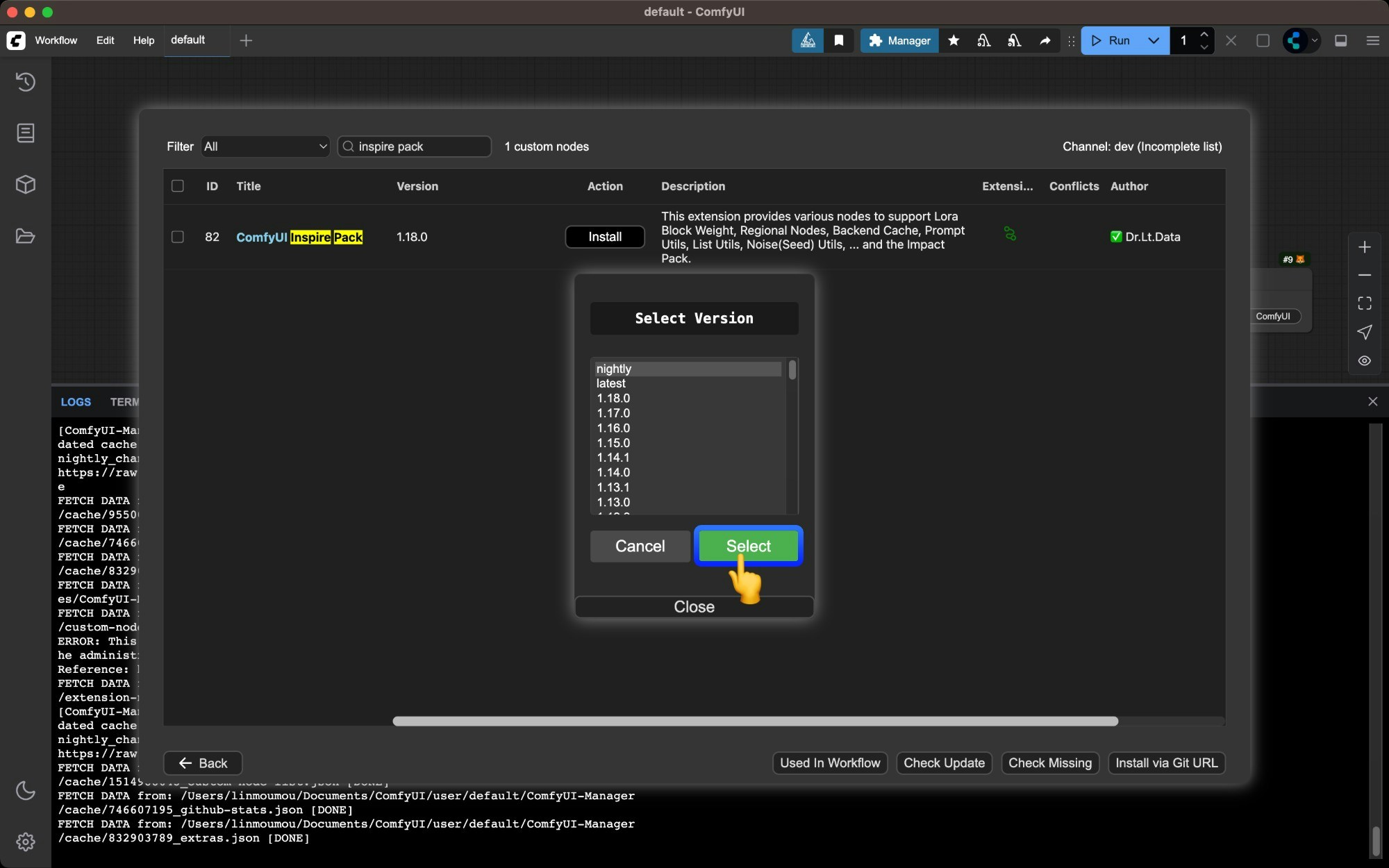Toggle canvas visibility with the eye icon

click(x=1364, y=360)
